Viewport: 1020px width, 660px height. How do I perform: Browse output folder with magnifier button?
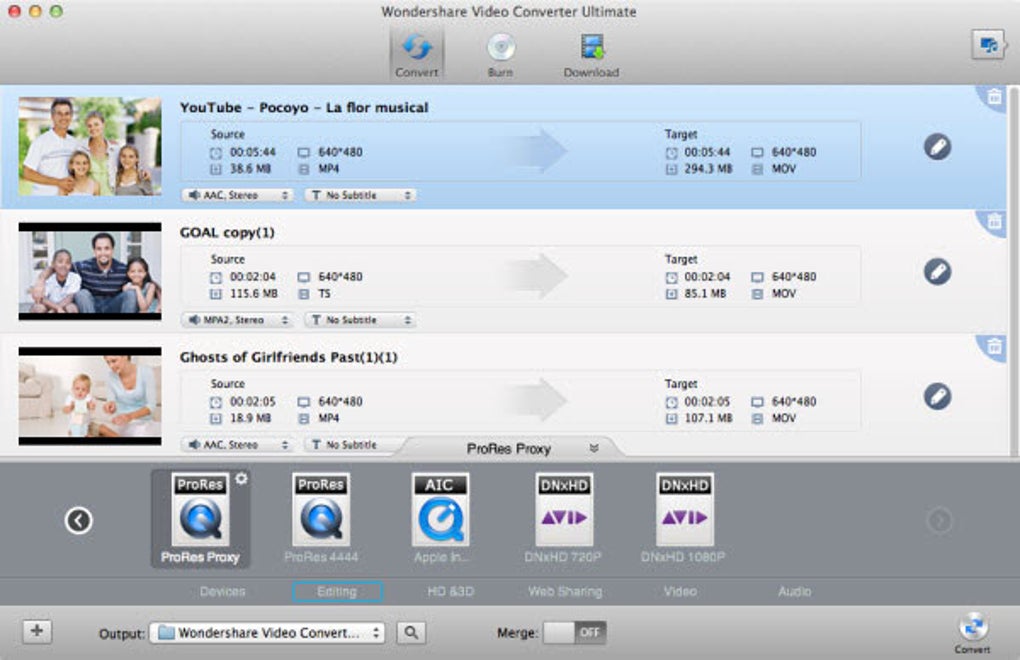point(411,633)
